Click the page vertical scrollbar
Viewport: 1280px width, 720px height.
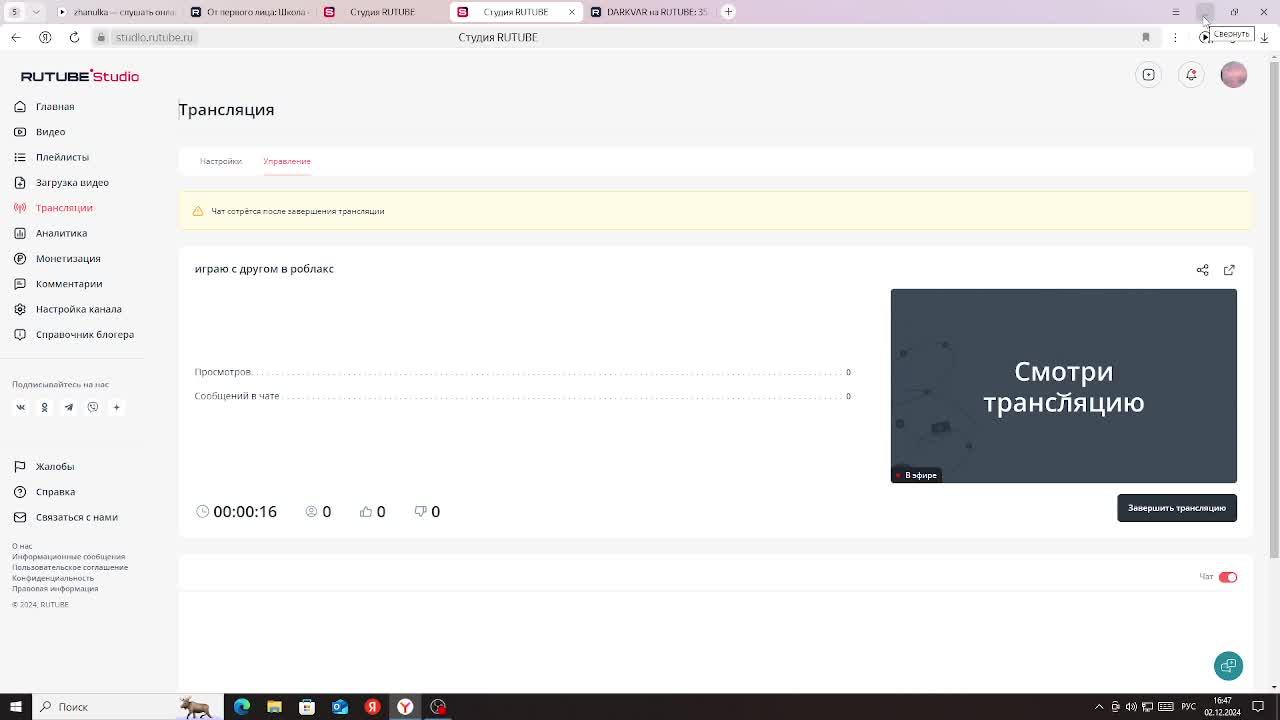(1273, 310)
